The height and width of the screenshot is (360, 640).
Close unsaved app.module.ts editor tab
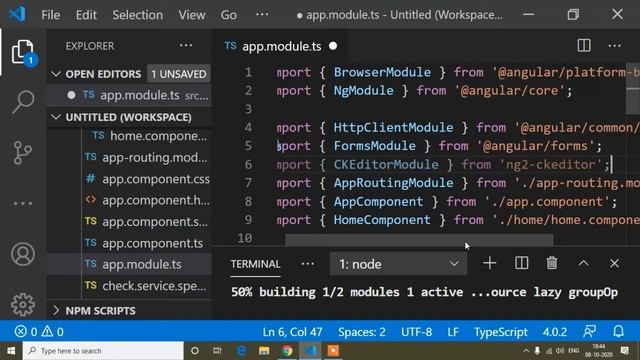click(x=333, y=46)
